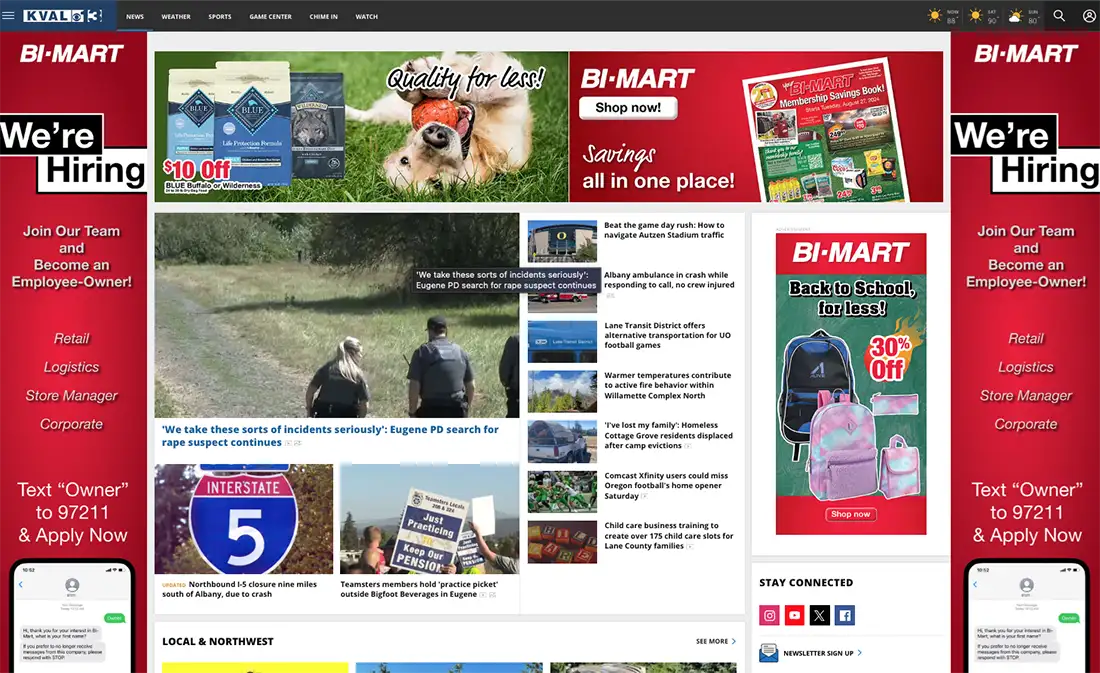Viewport: 1100px width, 673px height.
Task: Open SEE MORE in Local & Northwest
Action: pos(716,641)
